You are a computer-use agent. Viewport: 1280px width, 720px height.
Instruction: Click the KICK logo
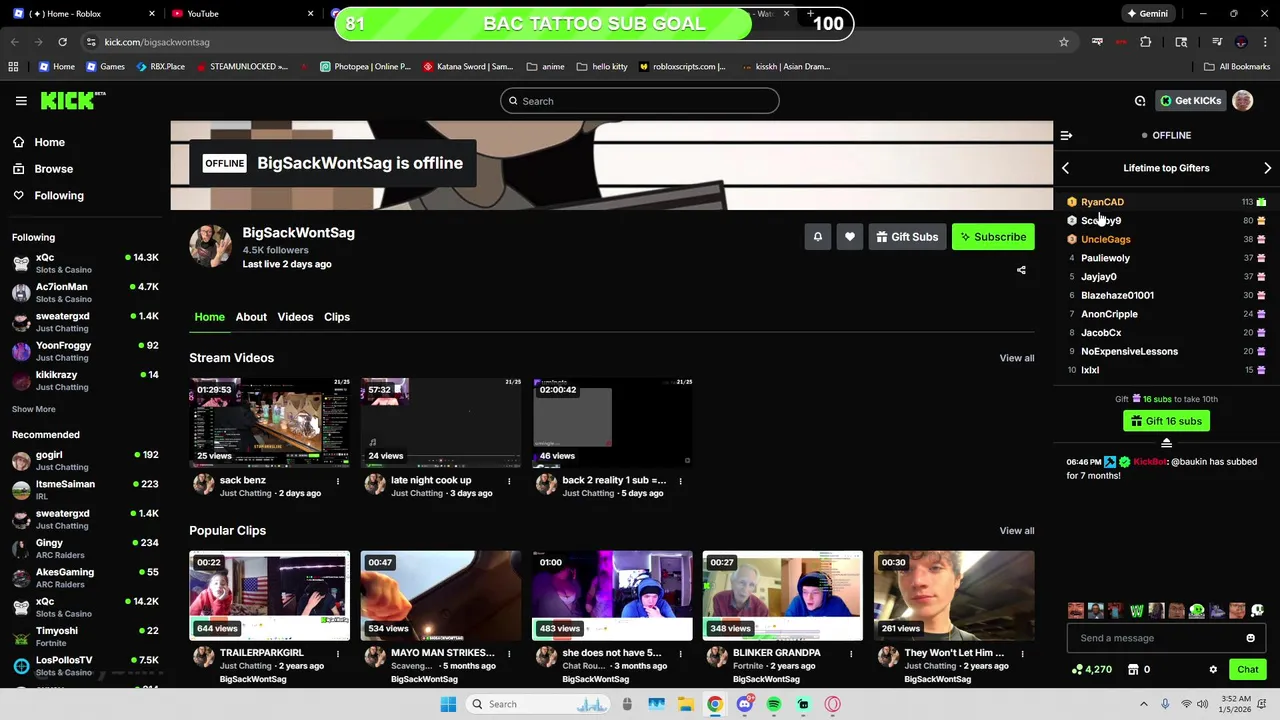pyautogui.click(x=72, y=100)
